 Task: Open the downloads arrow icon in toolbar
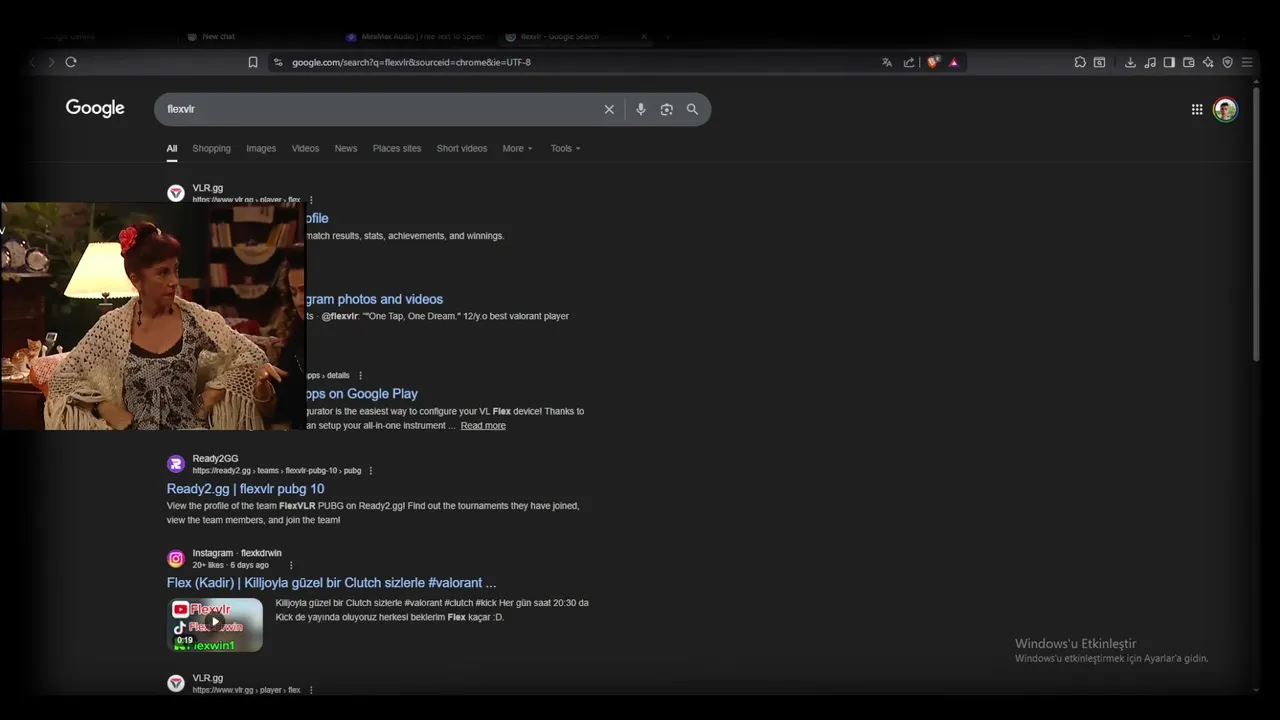[x=1130, y=62]
